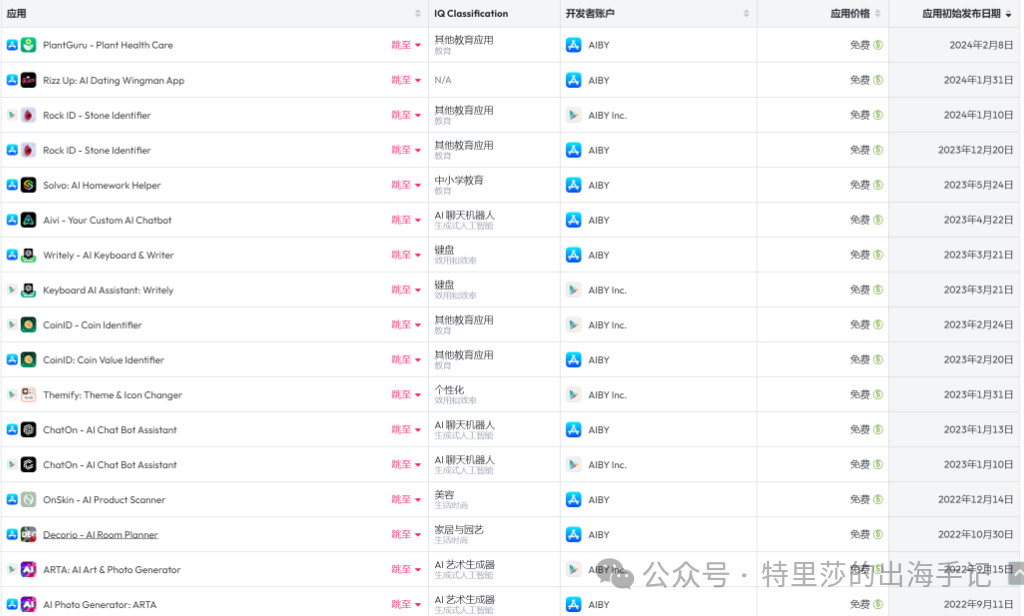This screenshot has width=1024, height=616.
Task: Click the App Store badge left of PlantGuru
Action: tap(12, 45)
